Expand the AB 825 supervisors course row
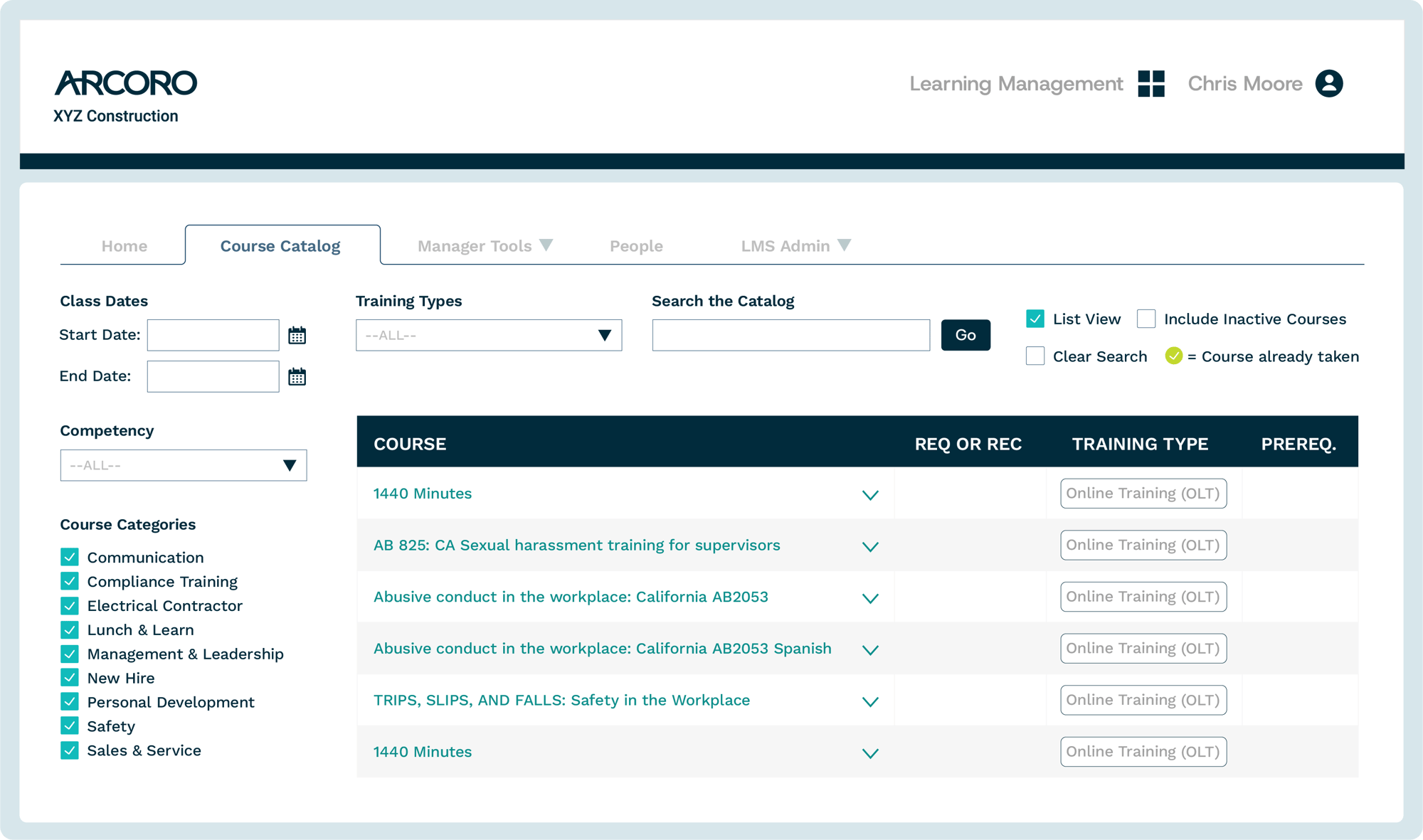 click(x=870, y=547)
